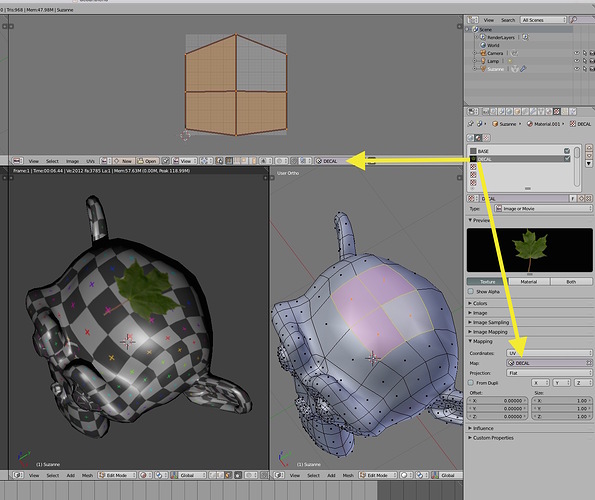595x500 pixels.
Task: Click the RenderLayers icon in outliner
Action: (x=483, y=37)
